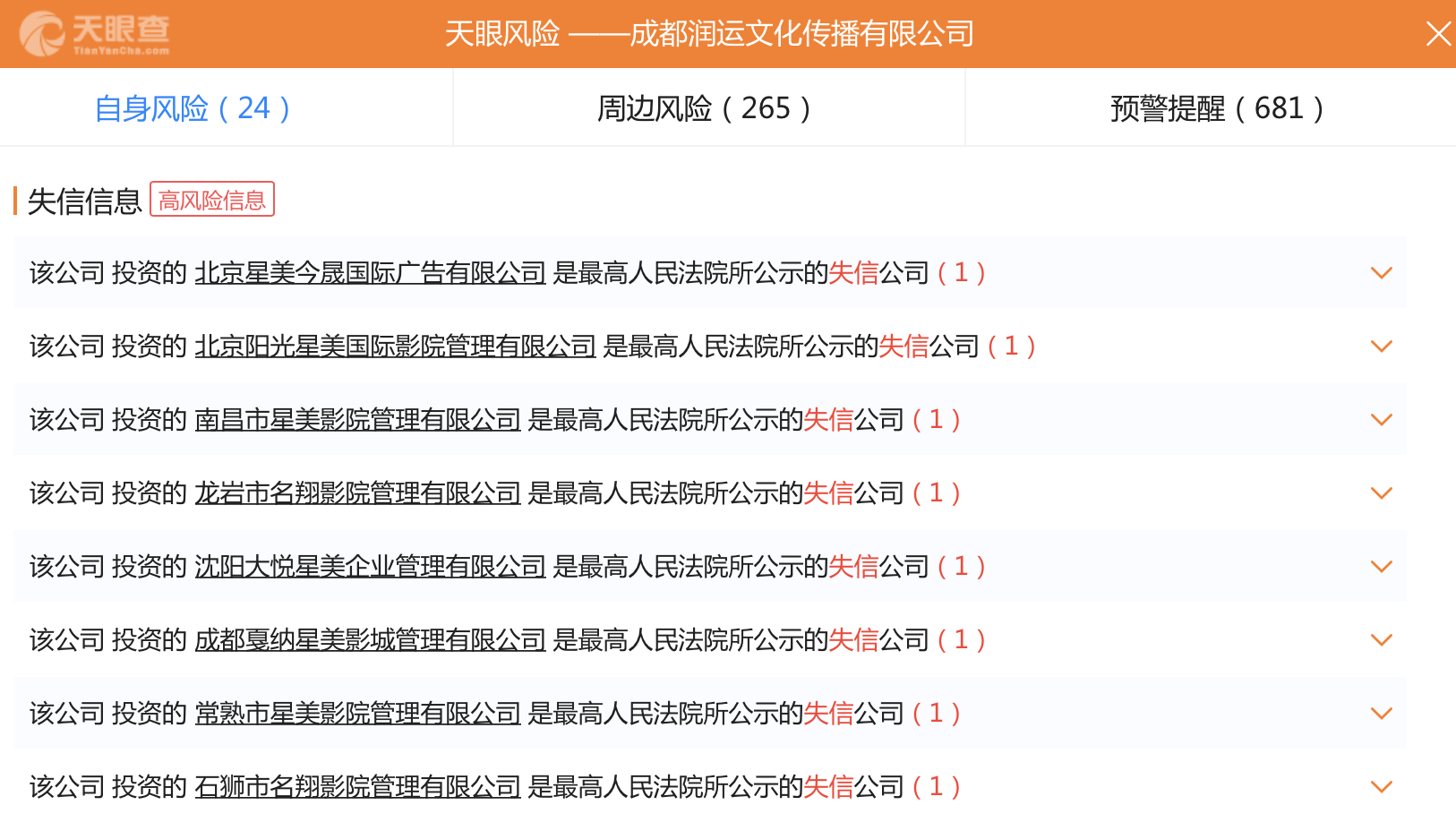Open link 常熟市星美影院管理有限公司
This screenshot has width=1456, height=822.
tap(358, 713)
